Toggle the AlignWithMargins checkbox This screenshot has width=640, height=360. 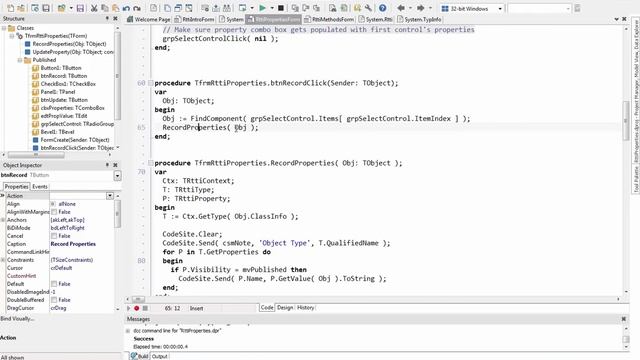[54, 212]
